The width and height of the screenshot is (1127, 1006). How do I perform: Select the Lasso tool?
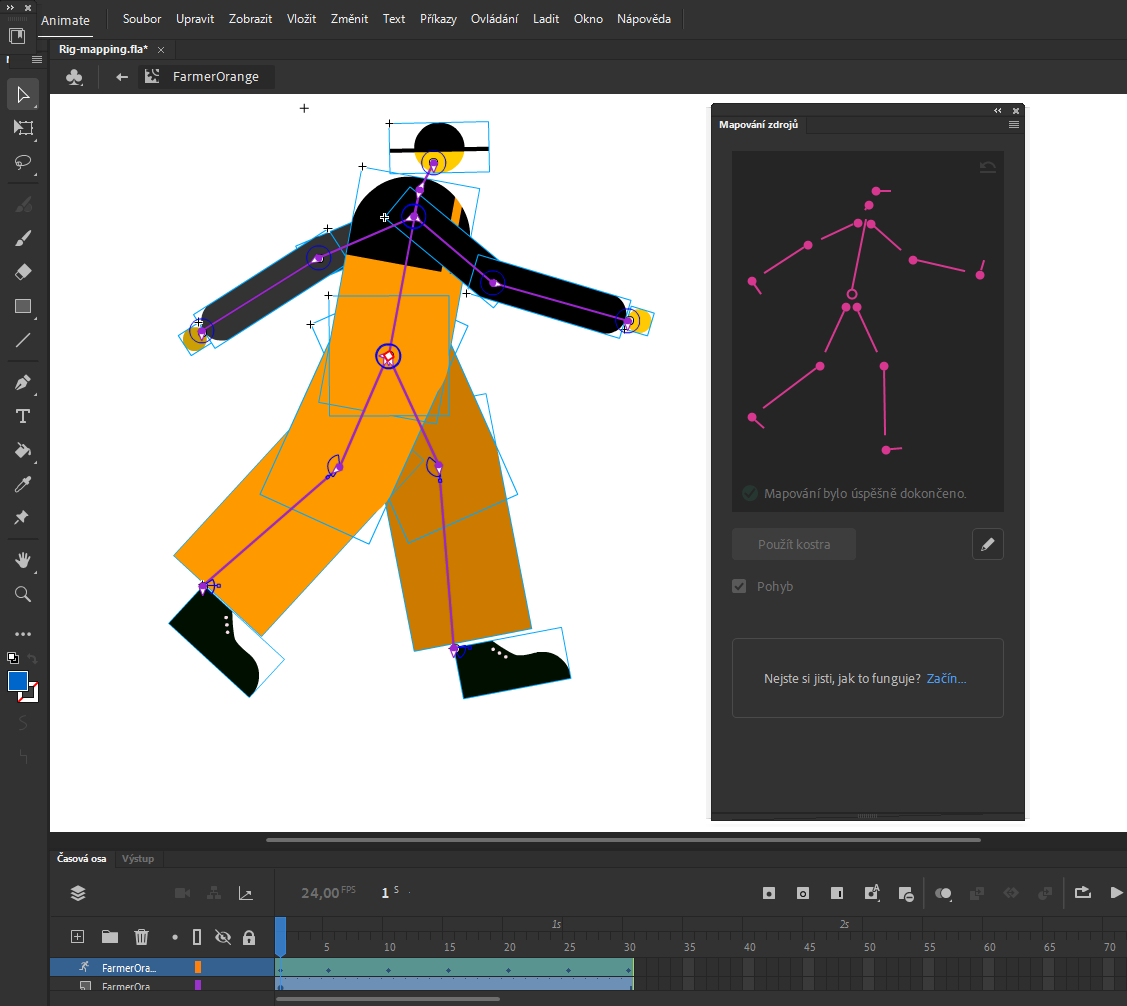[x=22, y=163]
